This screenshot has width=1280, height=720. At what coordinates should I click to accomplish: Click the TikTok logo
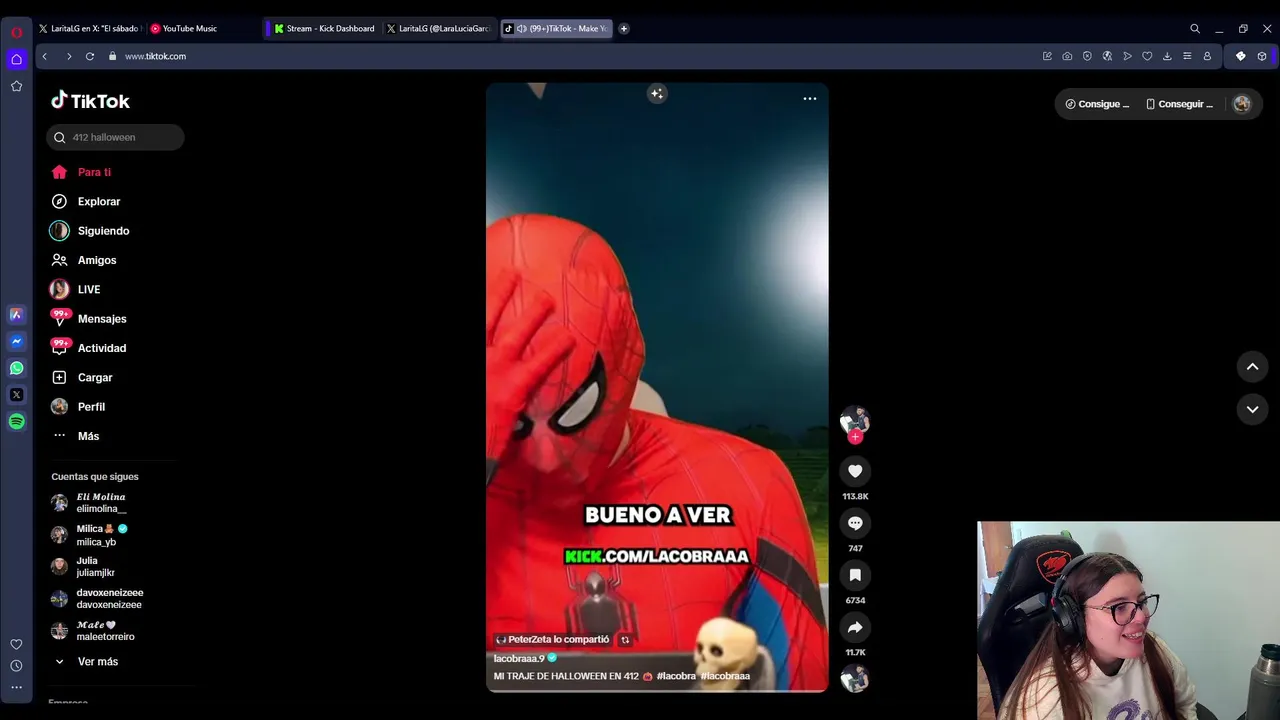tap(91, 101)
